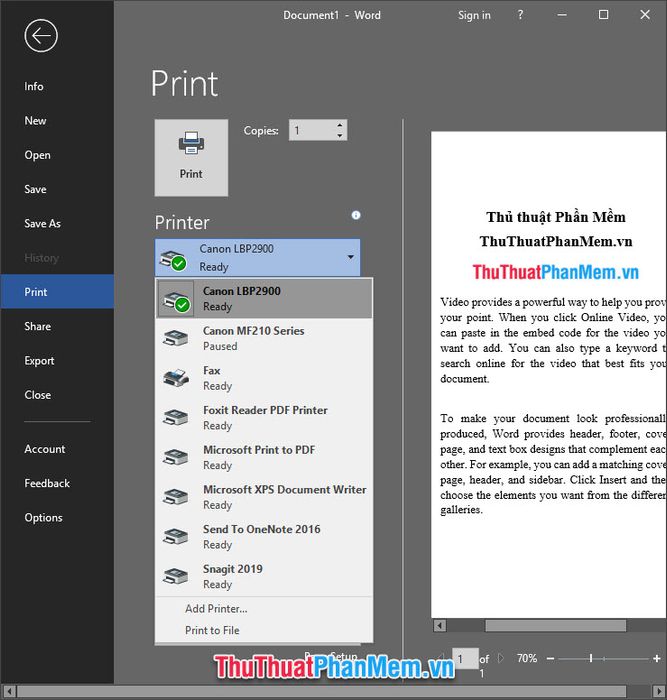Screen dimensions: 667x700
Task: Click the Snagit 2019 printer icon
Action: [x=175, y=576]
